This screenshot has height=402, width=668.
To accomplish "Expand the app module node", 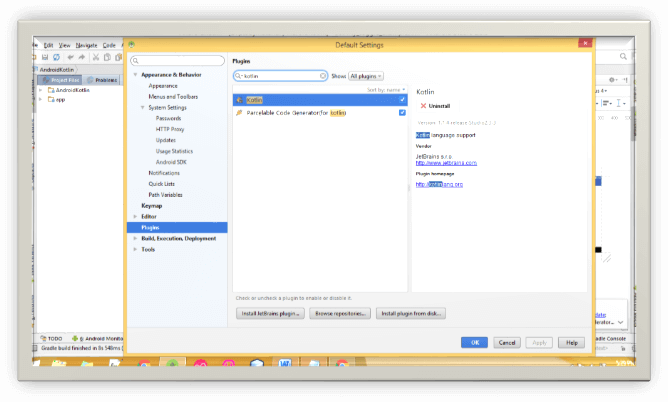I will click(x=41, y=100).
